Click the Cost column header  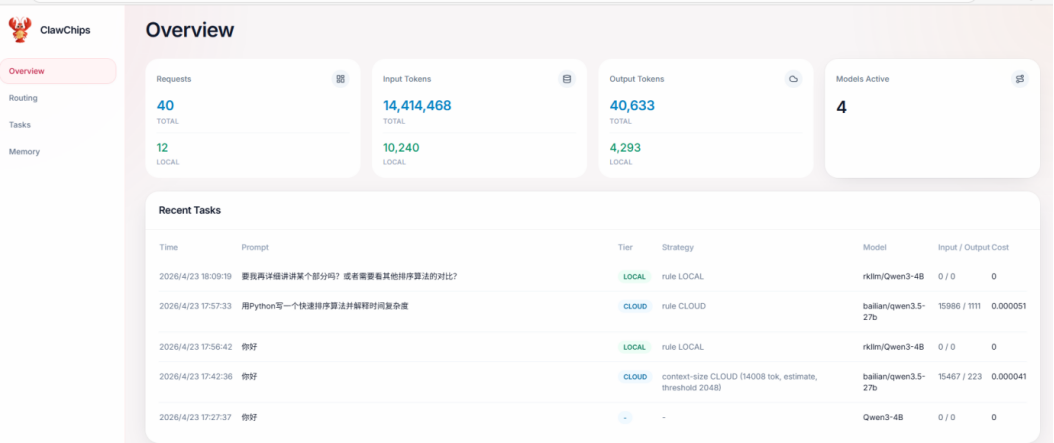point(1000,247)
